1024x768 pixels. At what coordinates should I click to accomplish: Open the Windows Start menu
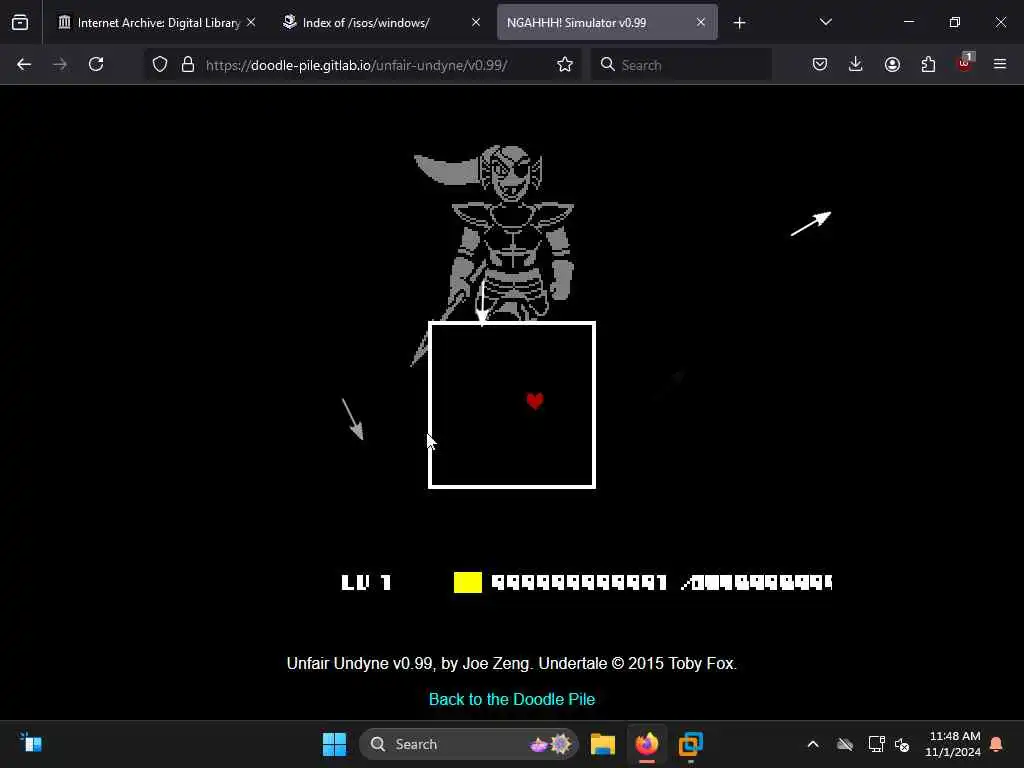click(334, 744)
